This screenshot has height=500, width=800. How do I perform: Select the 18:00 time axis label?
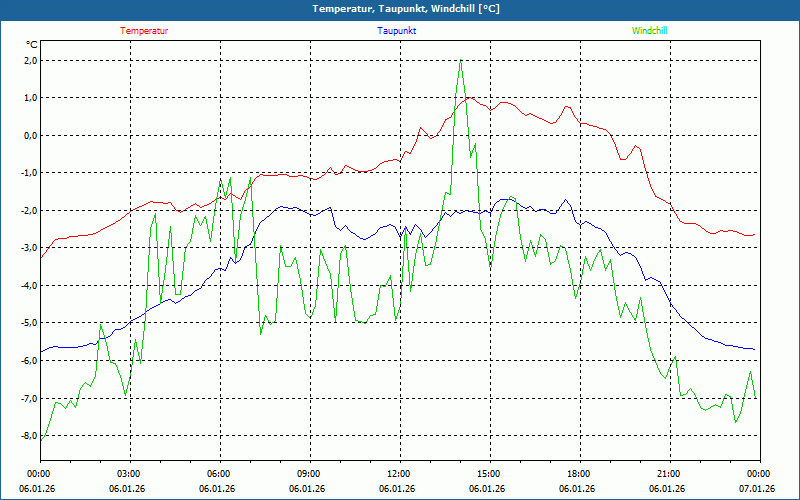[x=579, y=474]
